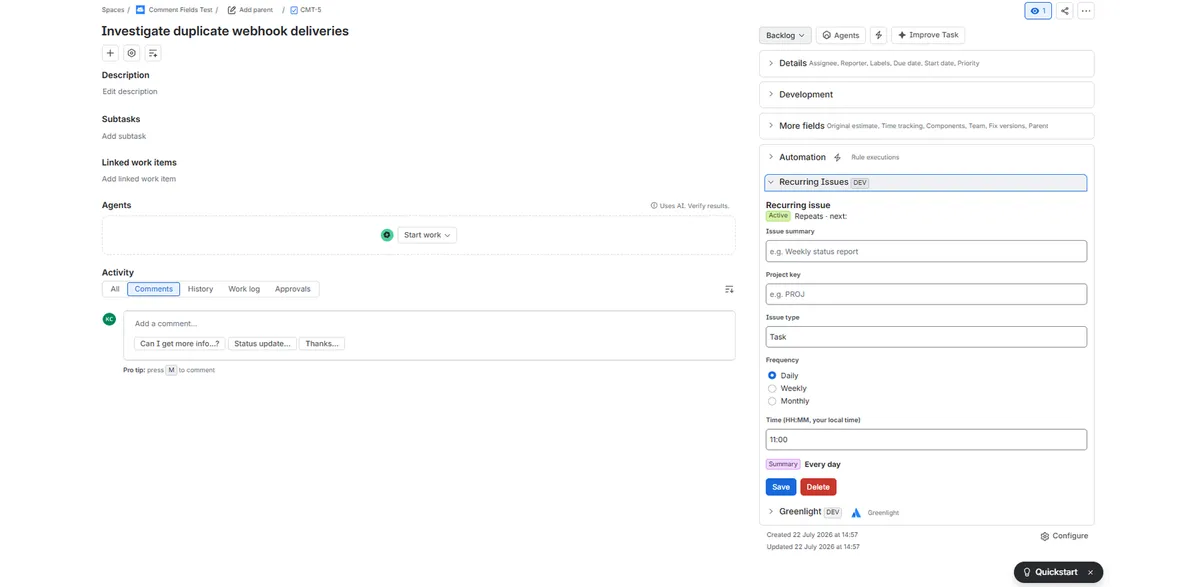The width and height of the screenshot is (1200, 587).
Task: Click the "Can I get more info...?" suggestion
Action: (180, 343)
